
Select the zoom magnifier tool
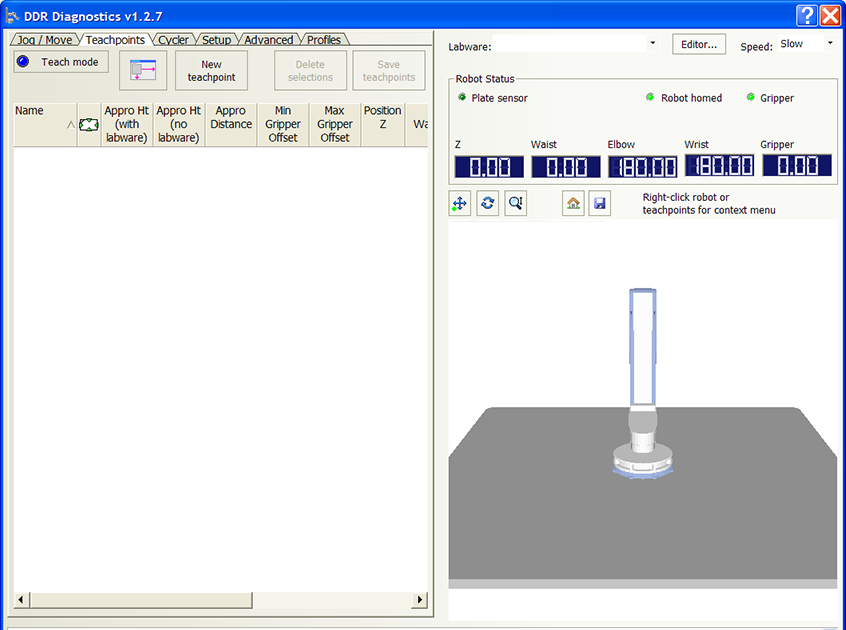click(x=515, y=203)
